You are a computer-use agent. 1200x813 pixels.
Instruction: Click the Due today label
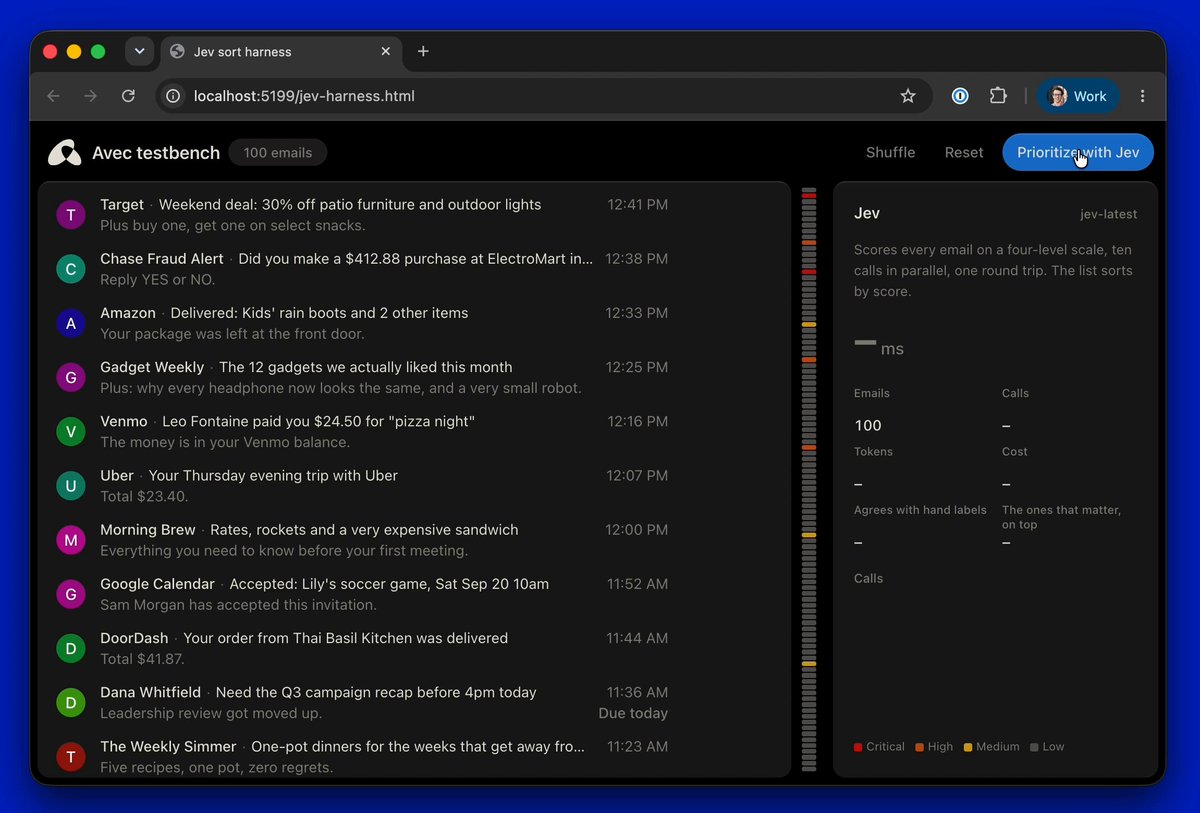(633, 713)
